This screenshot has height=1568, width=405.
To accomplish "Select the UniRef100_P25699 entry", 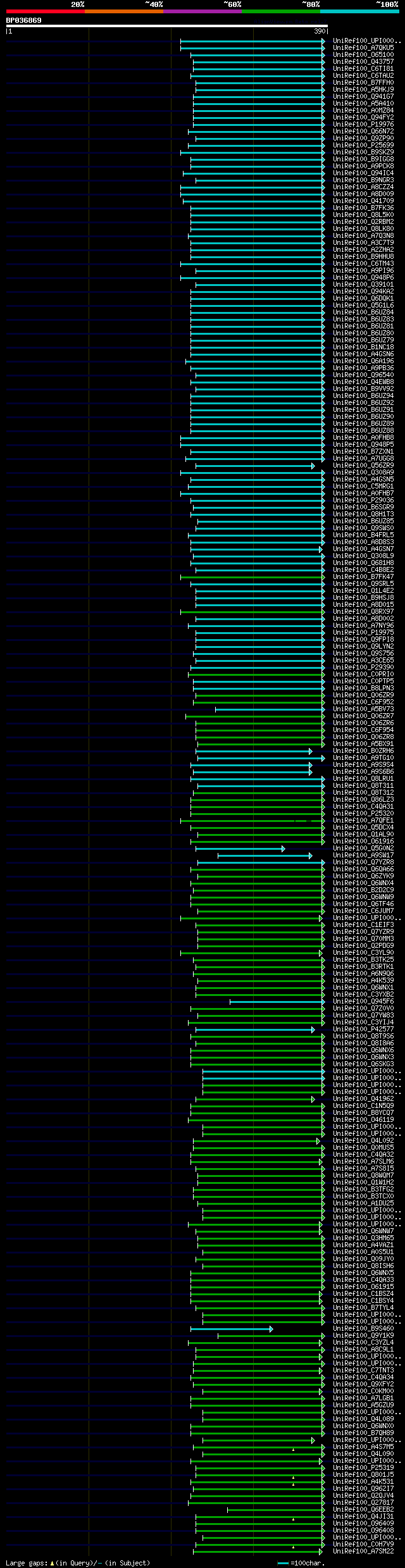I will [x=363, y=145].
